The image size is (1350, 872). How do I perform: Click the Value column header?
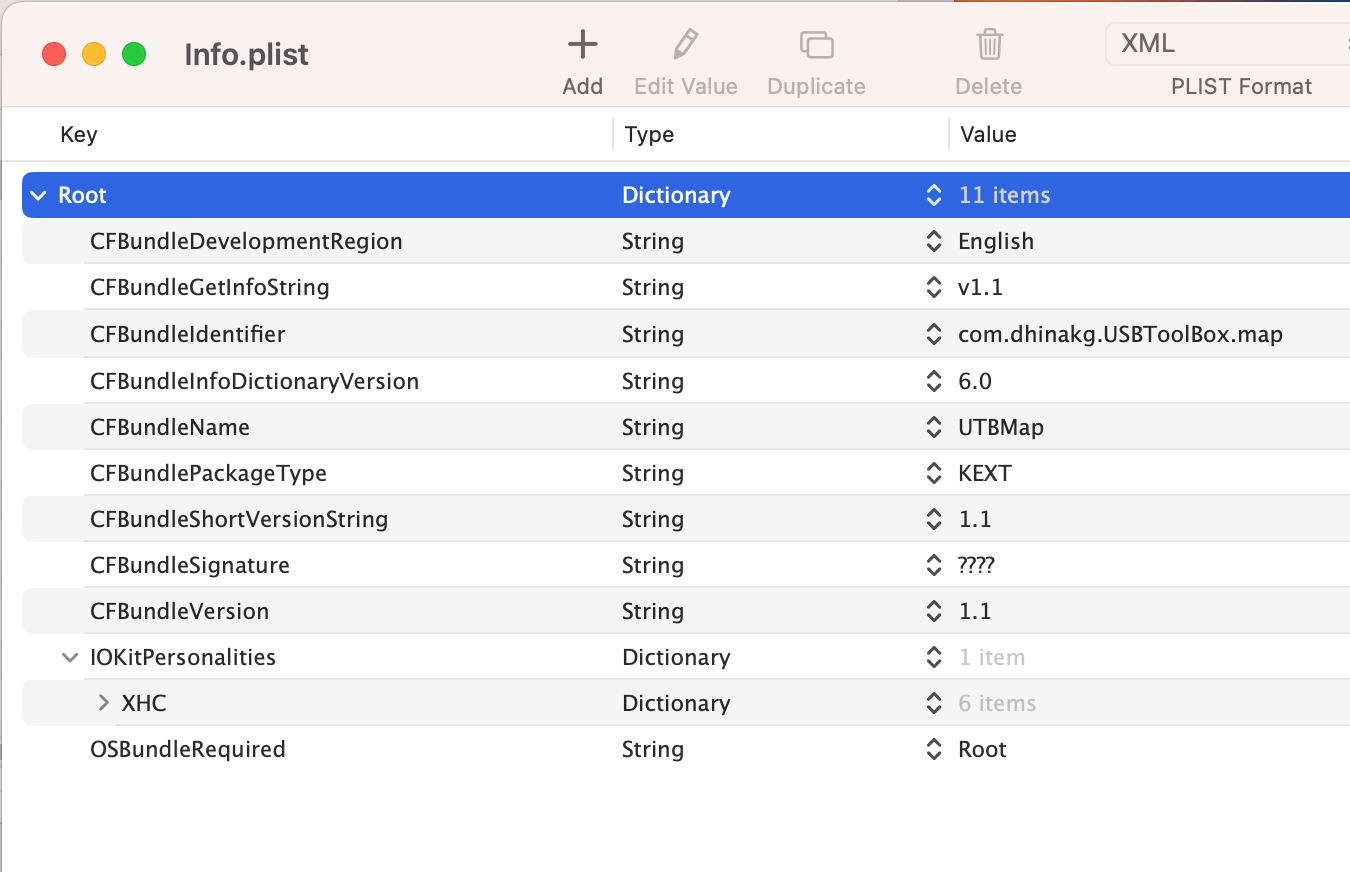point(988,134)
